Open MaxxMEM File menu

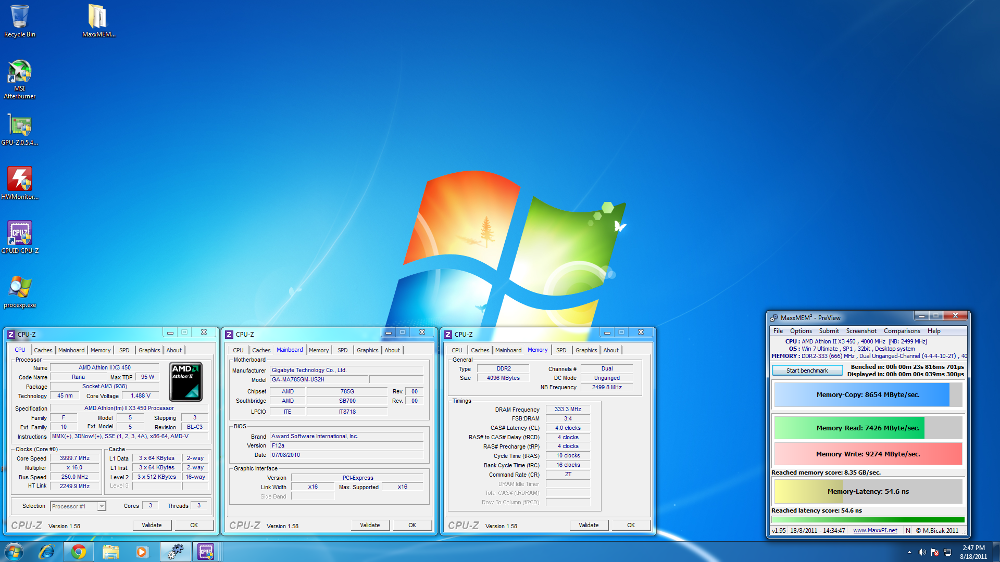coord(778,331)
